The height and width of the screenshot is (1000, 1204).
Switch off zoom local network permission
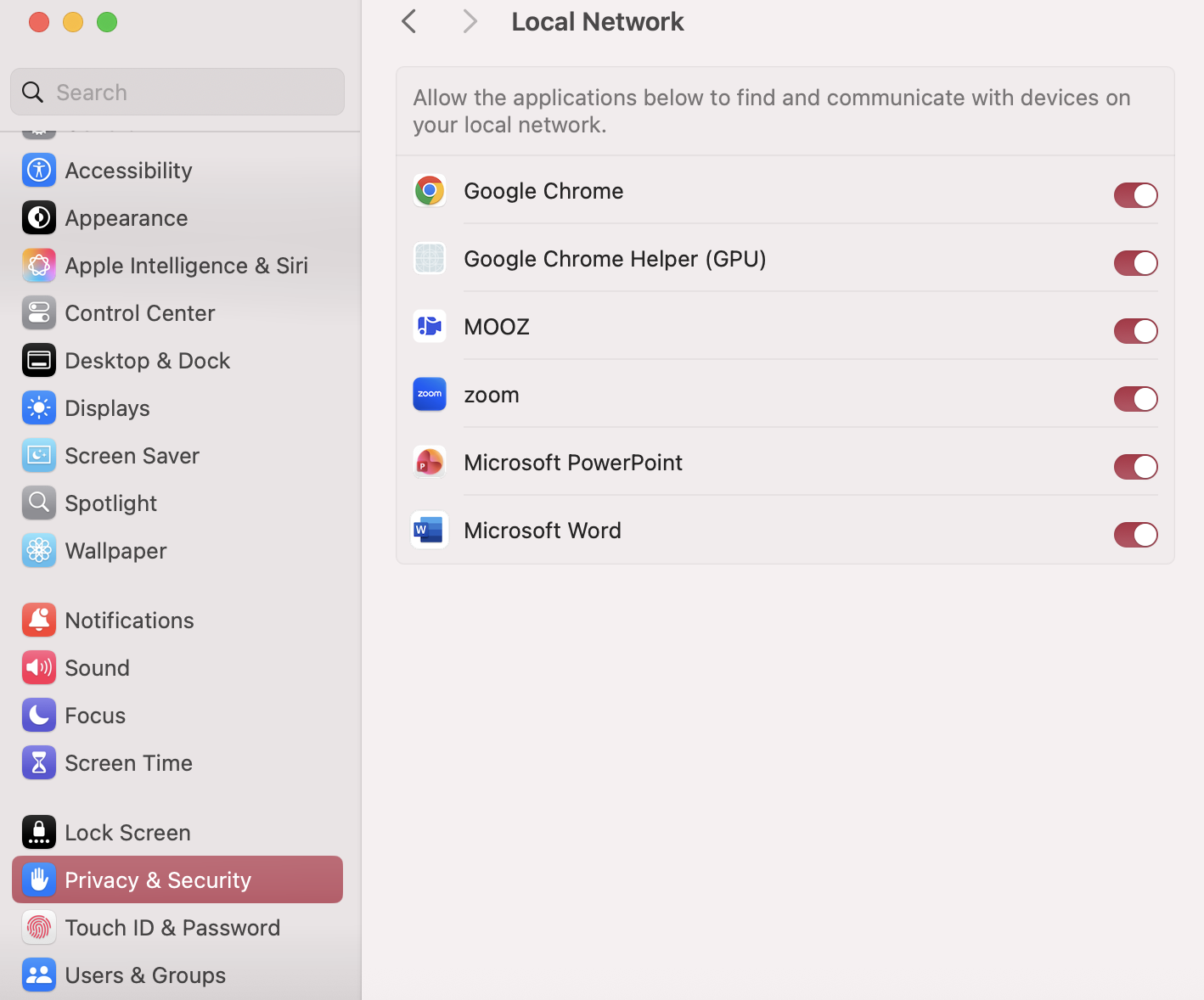(x=1135, y=399)
